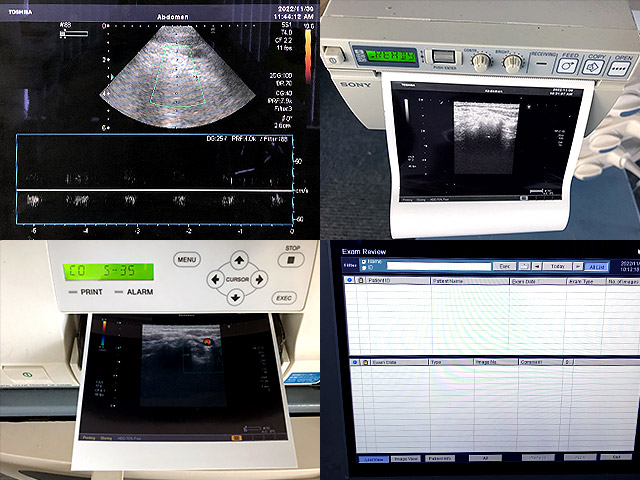
Task: Click Sony printer COPY button
Action: click(593, 66)
